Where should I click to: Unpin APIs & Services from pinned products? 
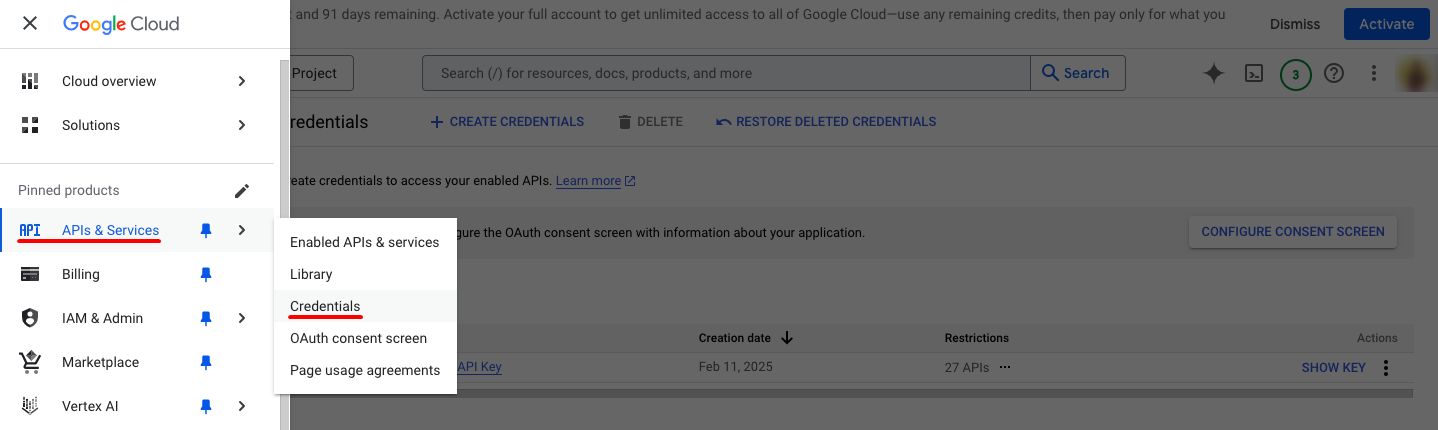(206, 230)
